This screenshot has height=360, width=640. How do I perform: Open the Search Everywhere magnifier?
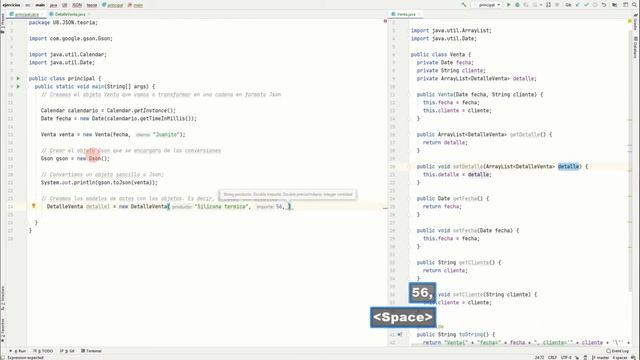[x=634, y=5]
